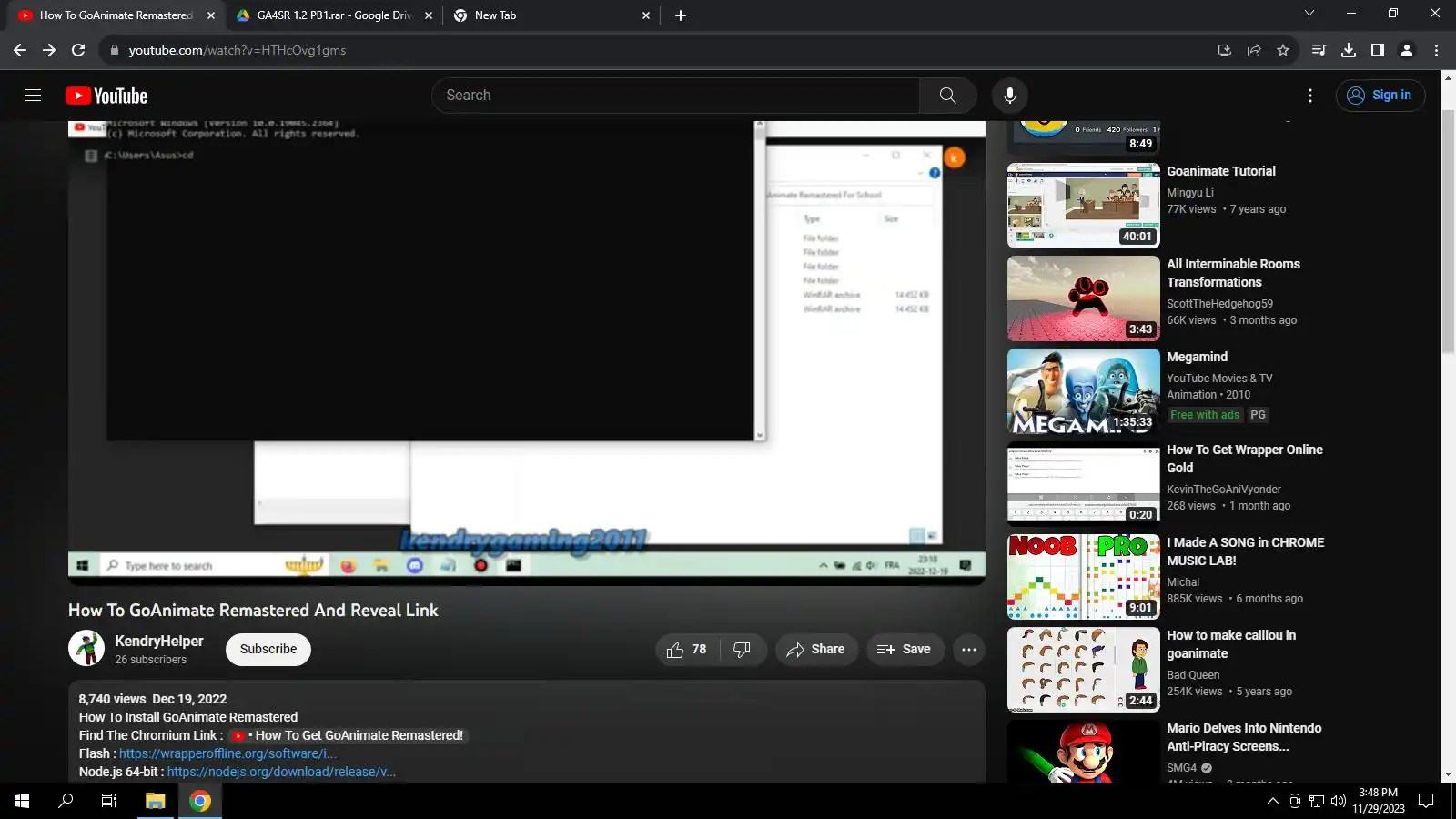Open more actions menu below video
Screen dimensions: 1456x819
[x=969, y=650]
